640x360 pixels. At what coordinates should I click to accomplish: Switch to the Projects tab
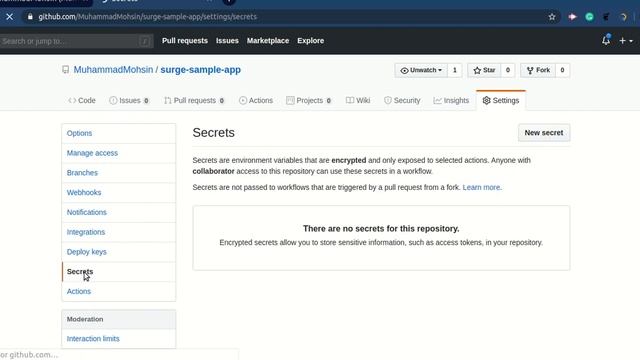point(309,100)
